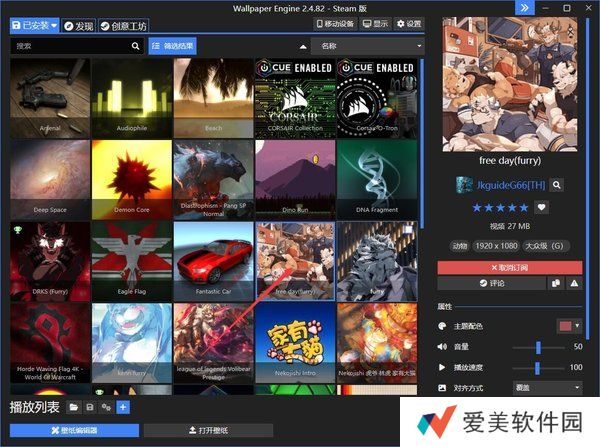
Task: Click the wallpaper preview image in side panel
Action: [x=510, y=84]
